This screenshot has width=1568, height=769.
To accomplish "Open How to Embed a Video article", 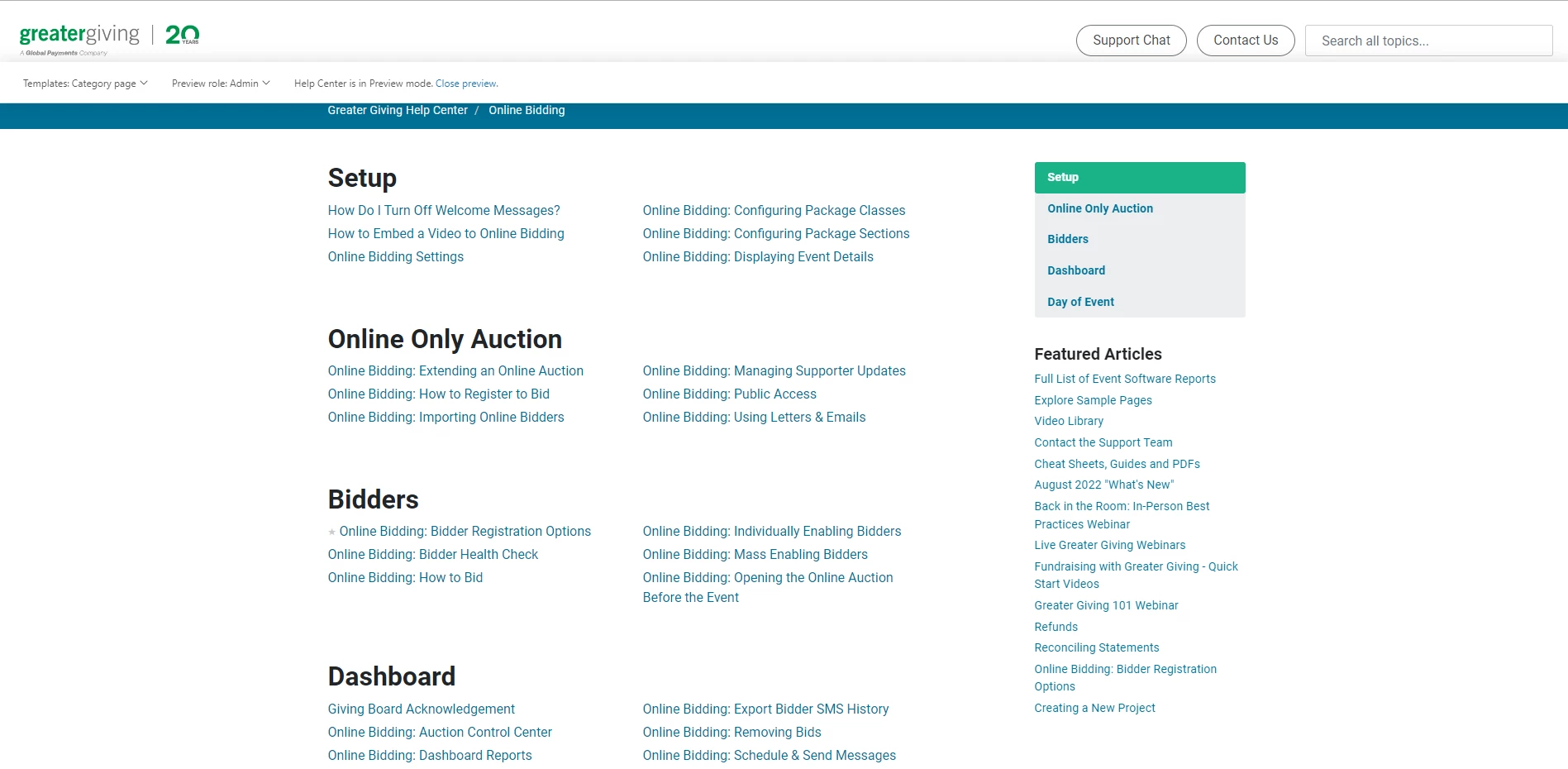I will coord(446,234).
